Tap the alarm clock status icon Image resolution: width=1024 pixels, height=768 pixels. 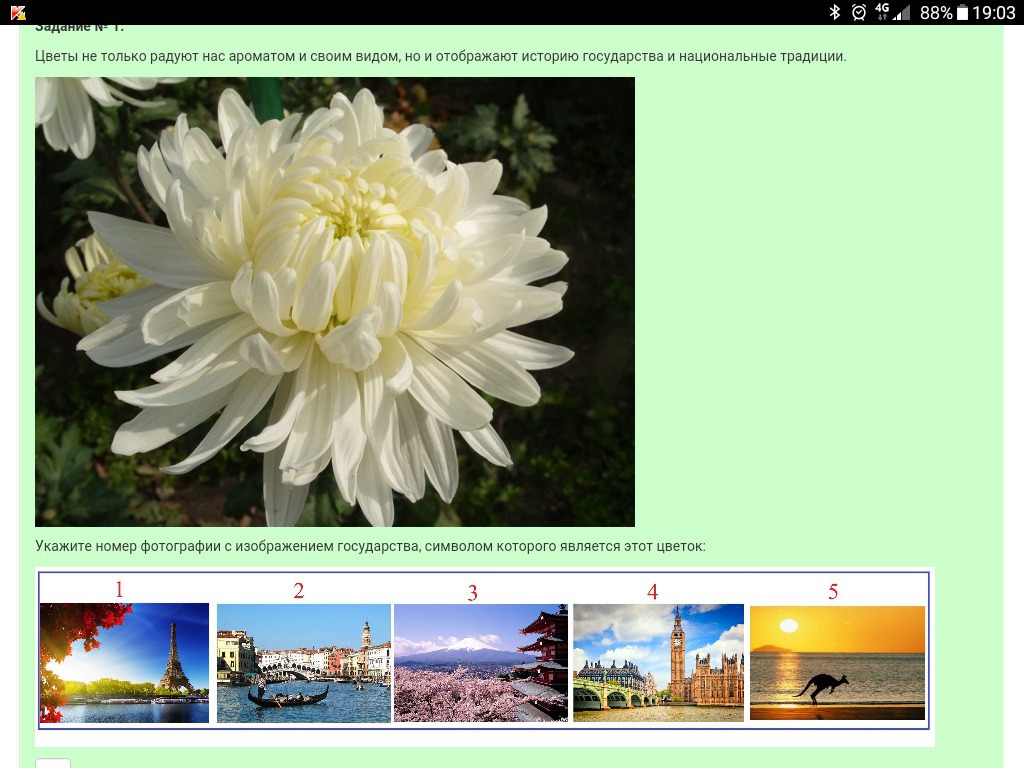(858, 12)
